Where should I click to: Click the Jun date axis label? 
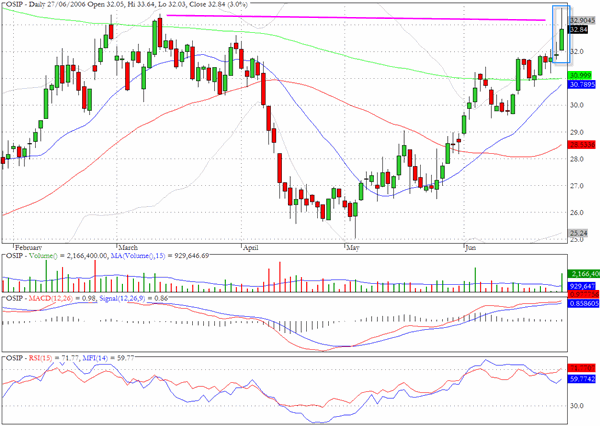coord(471,247)
